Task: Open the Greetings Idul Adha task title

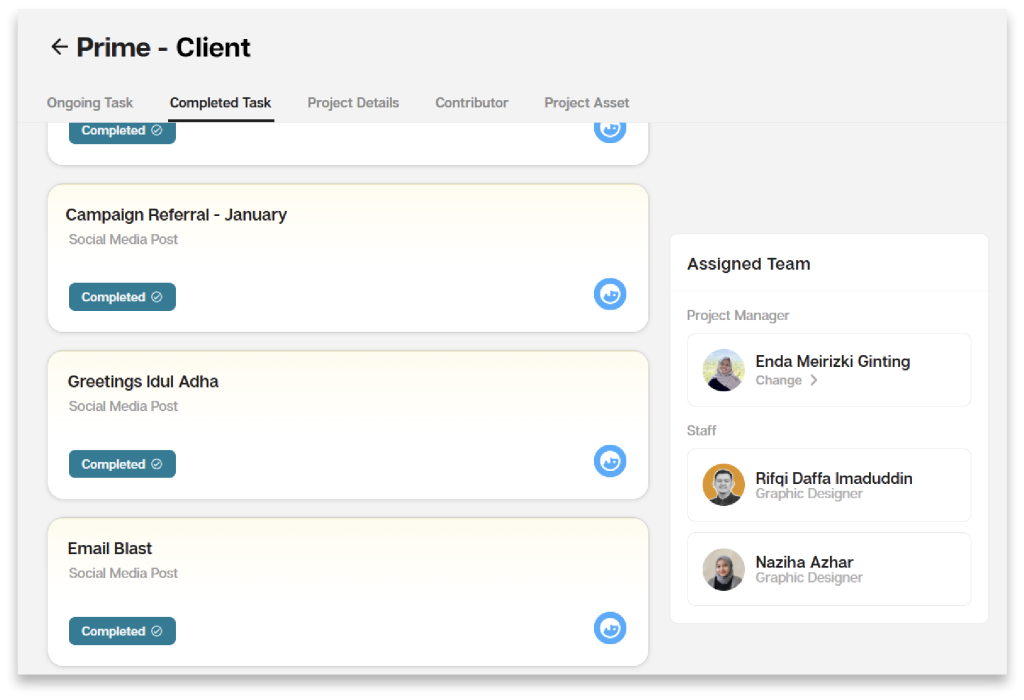Action: tap(143, 382)
